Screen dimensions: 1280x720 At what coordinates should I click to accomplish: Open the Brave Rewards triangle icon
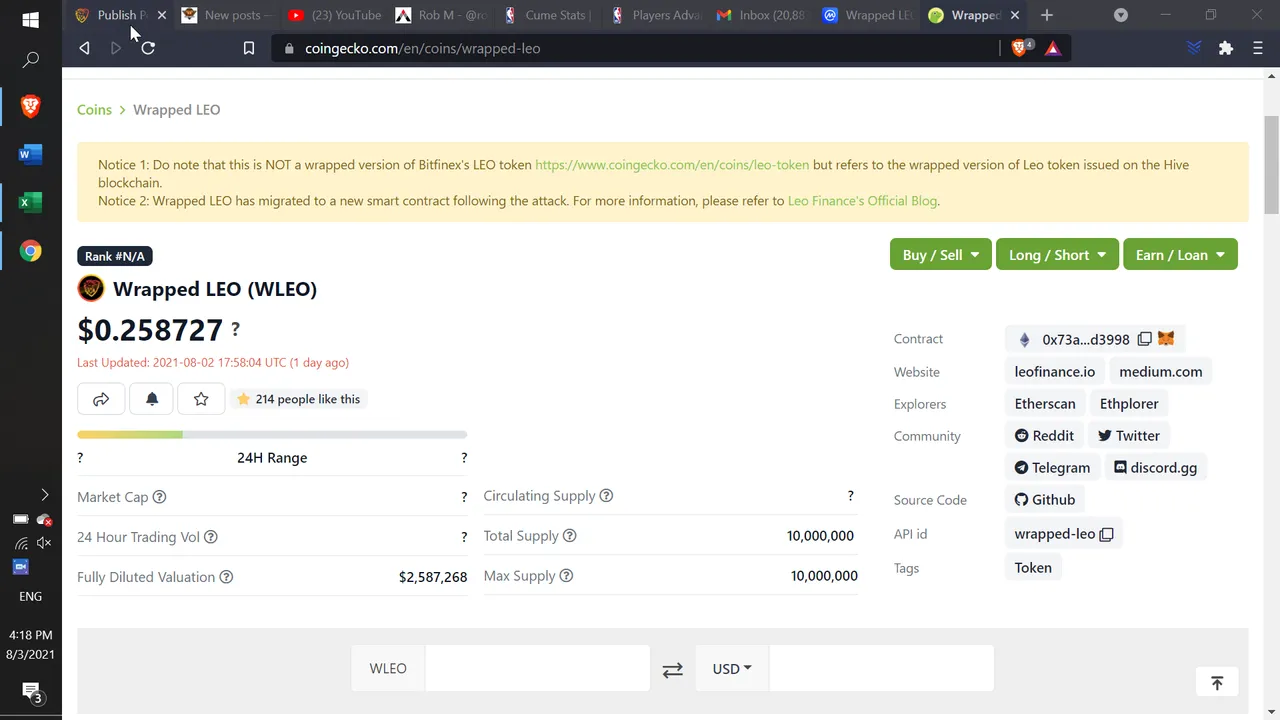[1053, 48]
